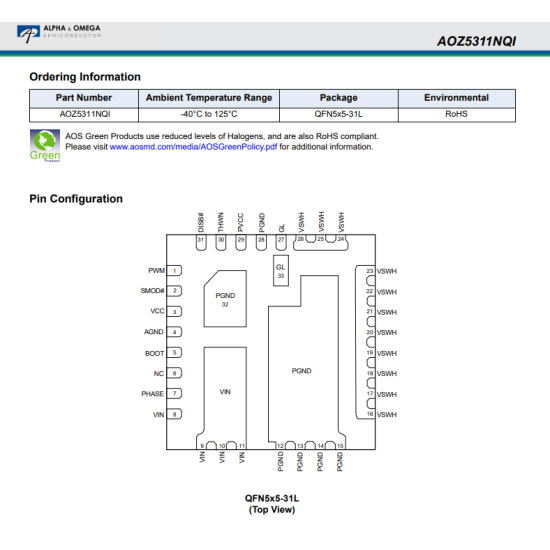Click pin 27 pad labeled GL
This screenshot has height=550, width=550.
tap(281, 242)
